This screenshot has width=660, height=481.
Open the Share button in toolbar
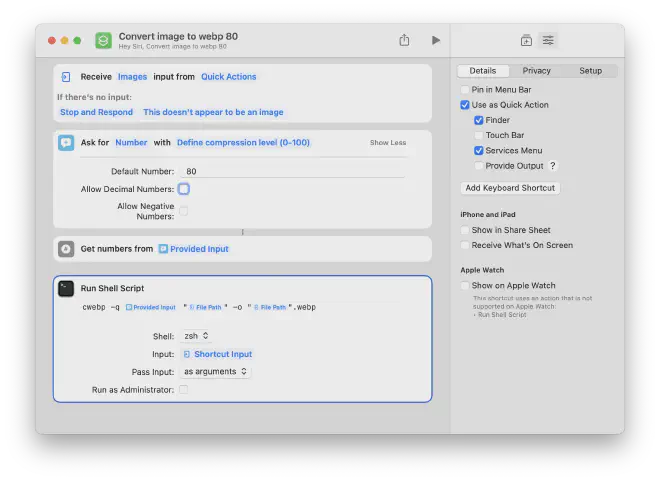404,40
